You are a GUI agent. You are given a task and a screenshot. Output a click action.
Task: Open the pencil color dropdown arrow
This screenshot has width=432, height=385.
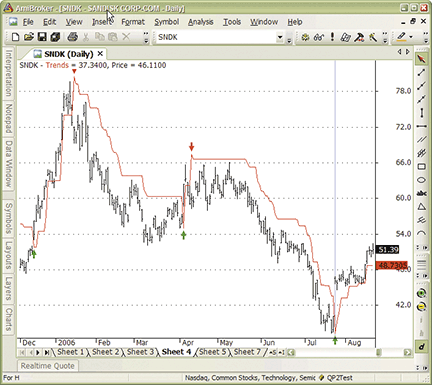click(411, 37)
